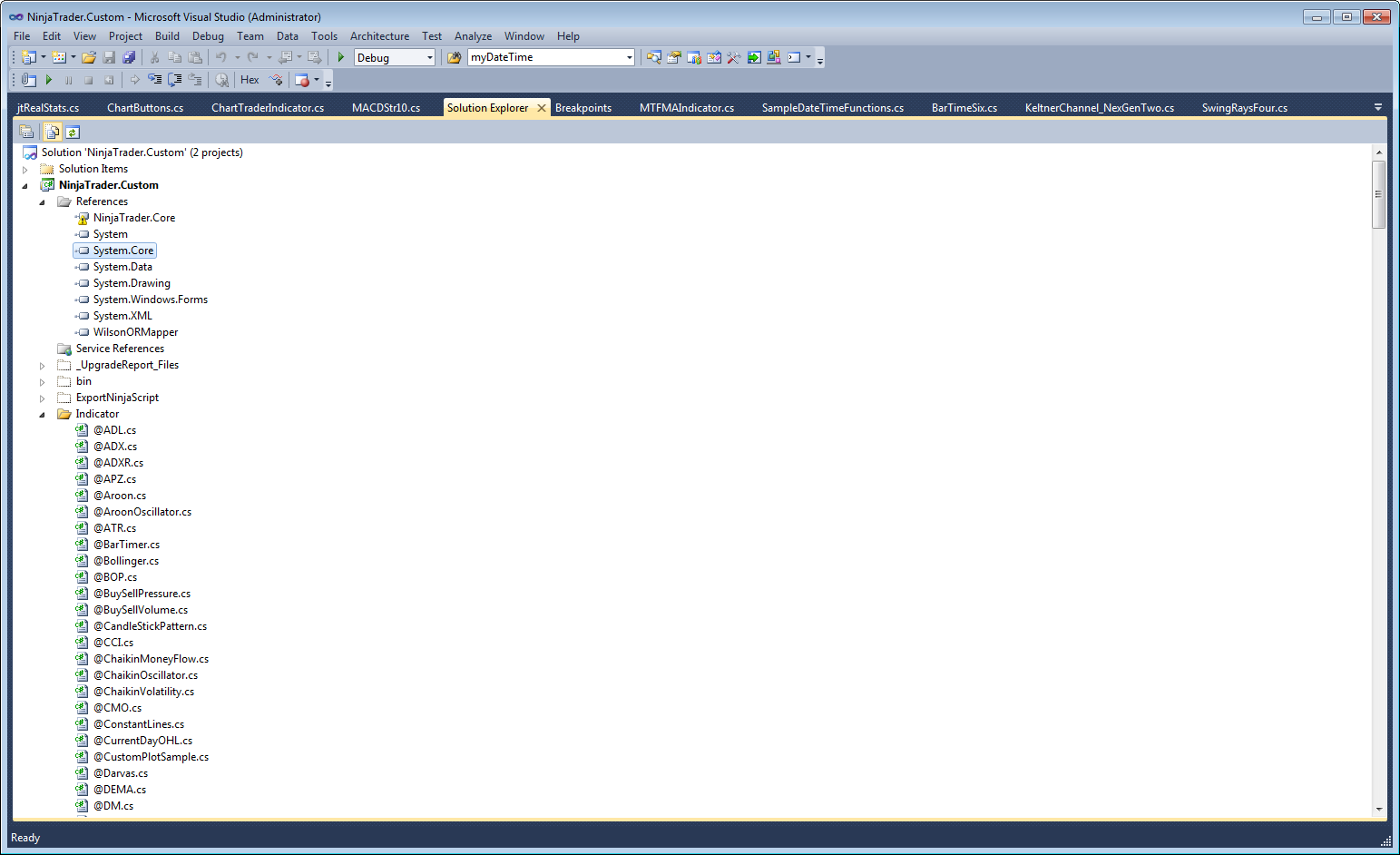Click the Solution Explorer Properties icon
Screen dimensions: 1400x855
point(26,132)
